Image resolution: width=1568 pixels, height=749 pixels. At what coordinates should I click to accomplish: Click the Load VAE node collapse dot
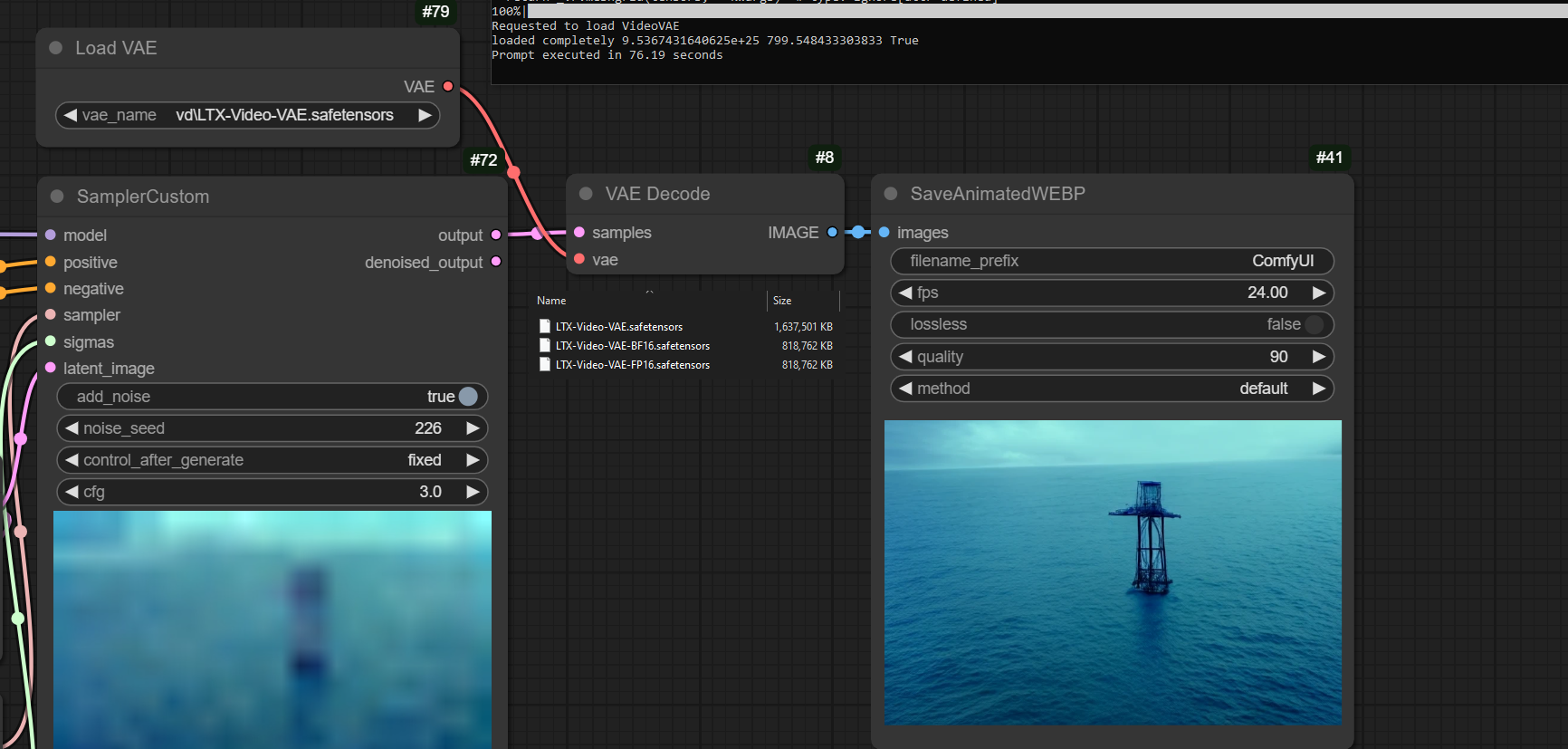pos(56,48)
